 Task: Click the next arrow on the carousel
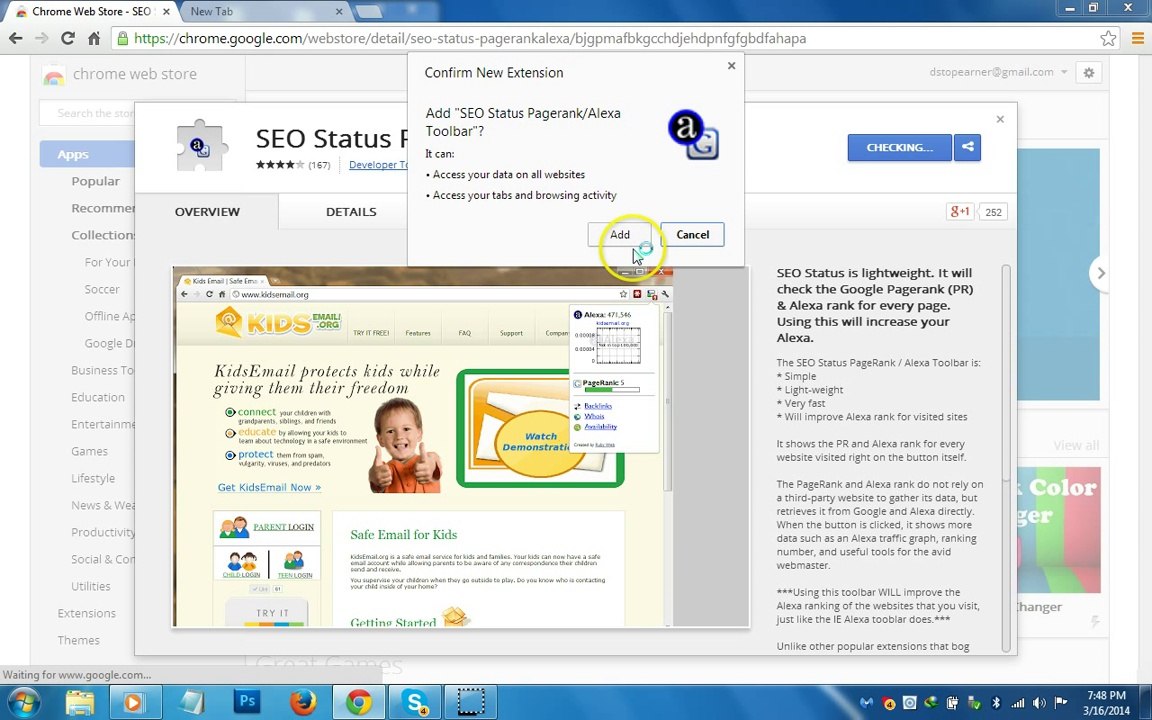tap(1100, 273)
